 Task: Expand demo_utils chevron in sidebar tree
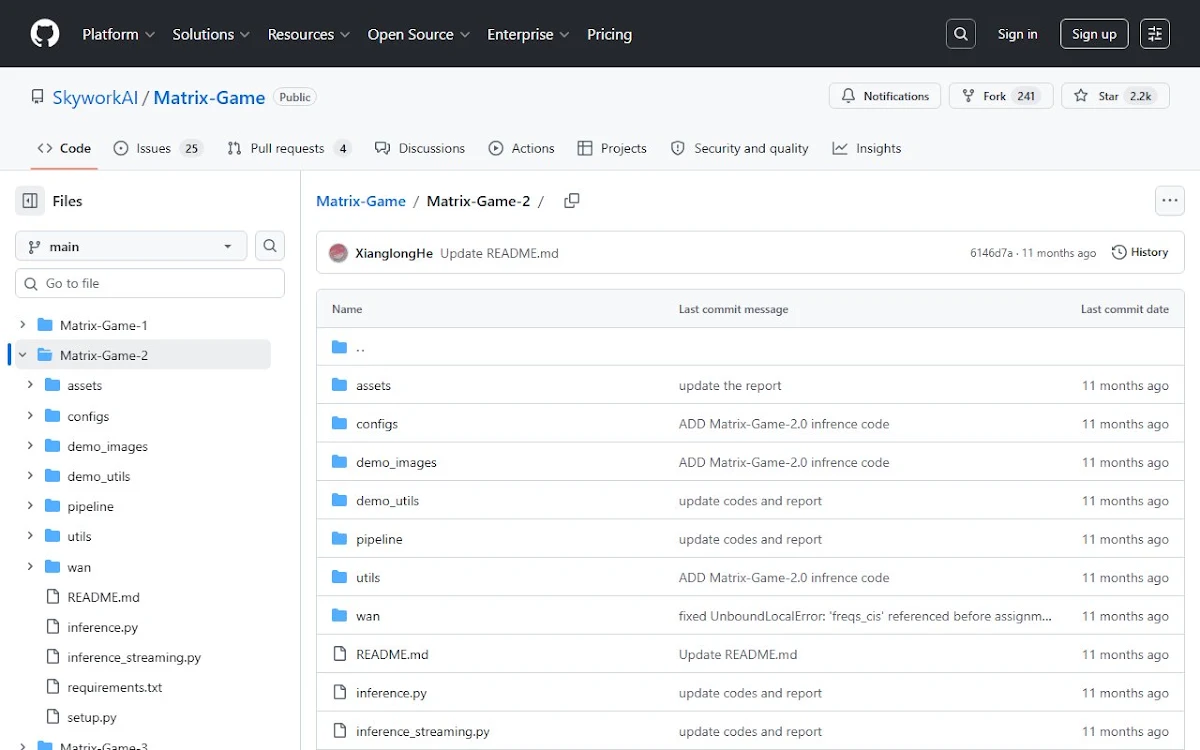coord(30,476)
